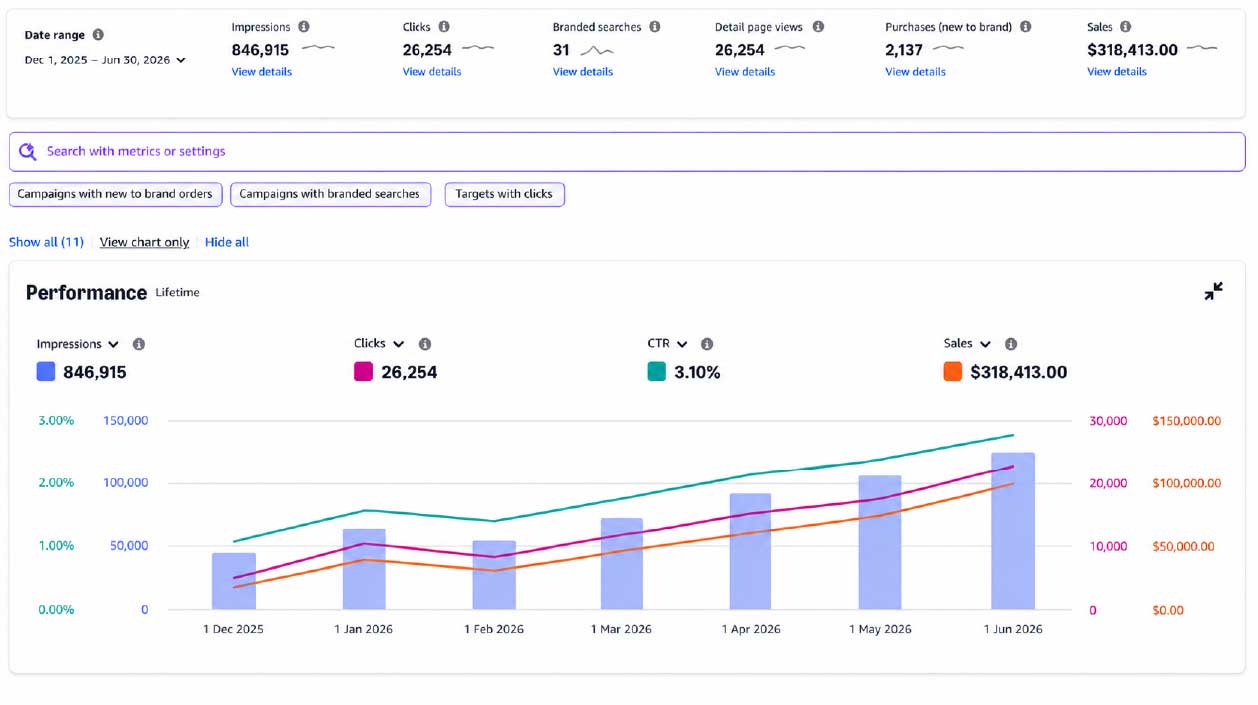Click the 1 May 2026 impressions bar
Screen dimensions: 1258x705
point(880,542)
